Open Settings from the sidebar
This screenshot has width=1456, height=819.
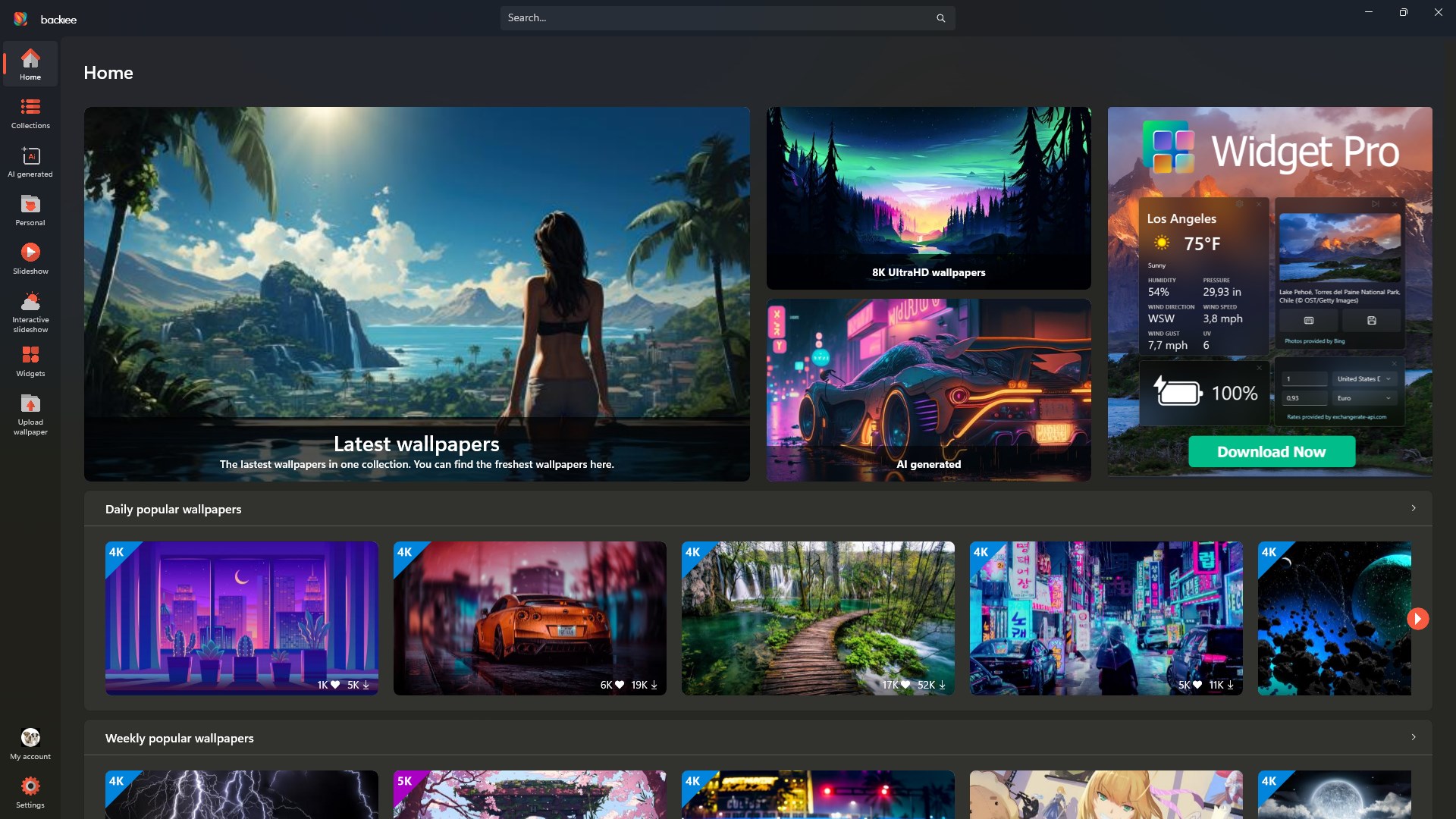30,787
